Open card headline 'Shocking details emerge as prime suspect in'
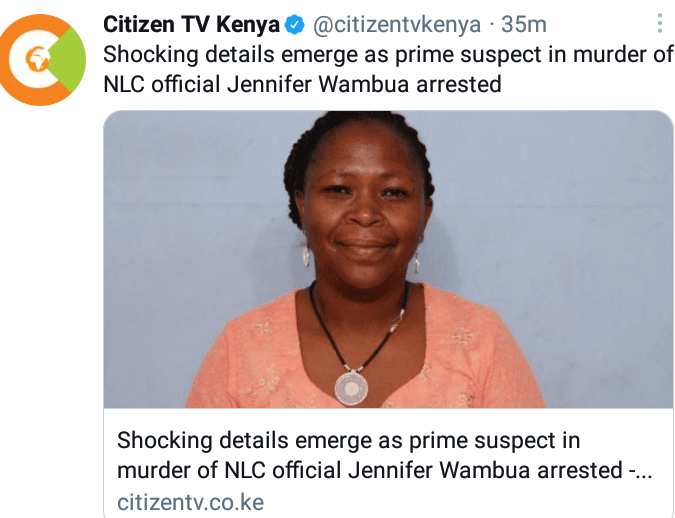Screen dimensions: 675x518 coord(348,440)
